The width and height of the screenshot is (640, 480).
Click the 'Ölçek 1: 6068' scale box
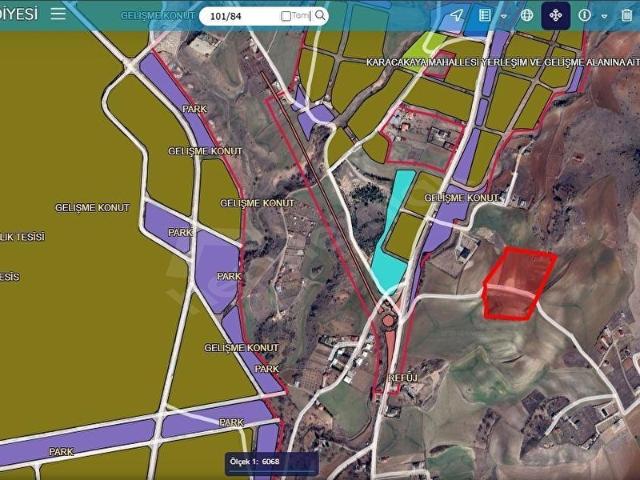[x=271, y=463]
